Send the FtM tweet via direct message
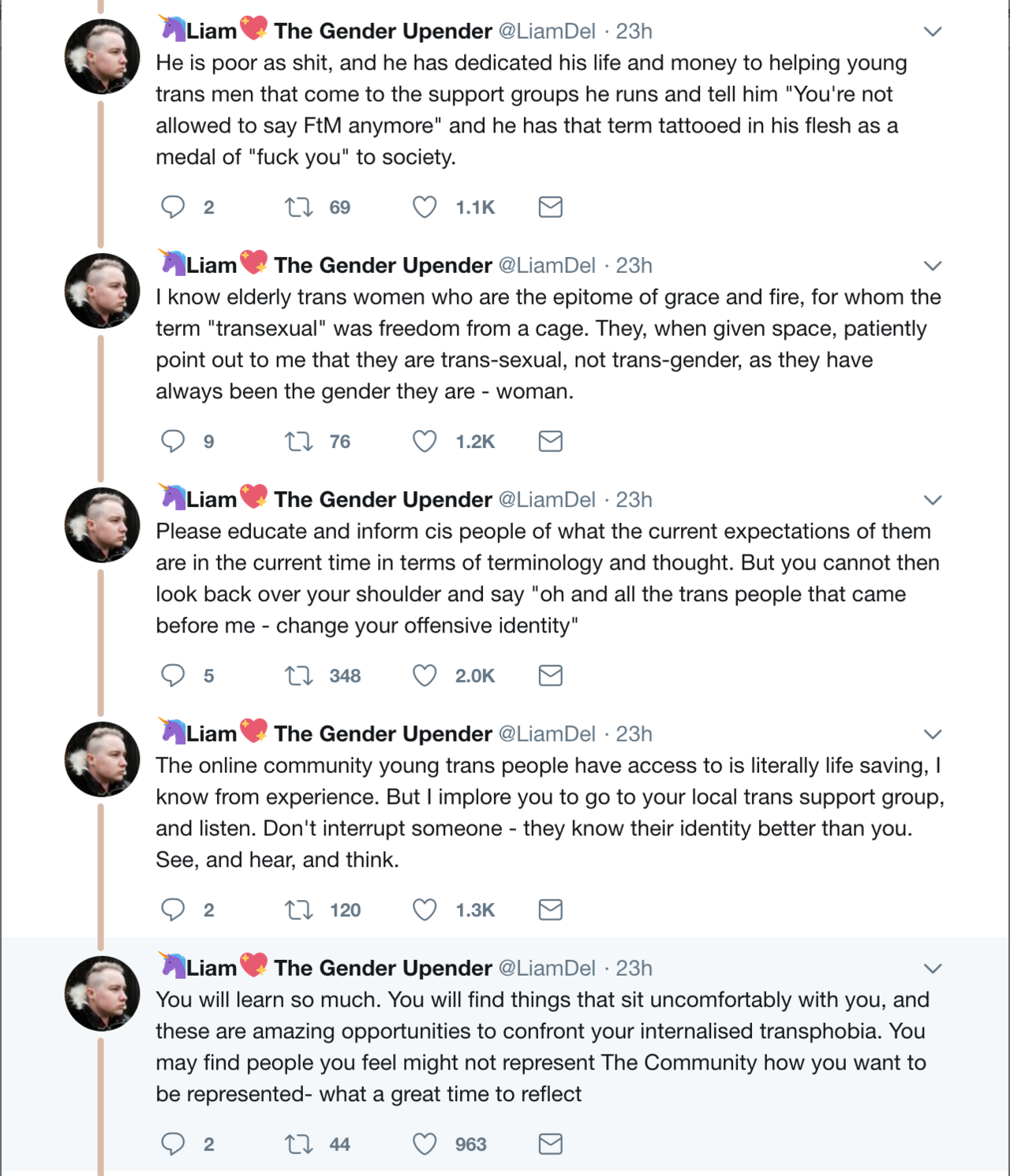 coord(550,207)
